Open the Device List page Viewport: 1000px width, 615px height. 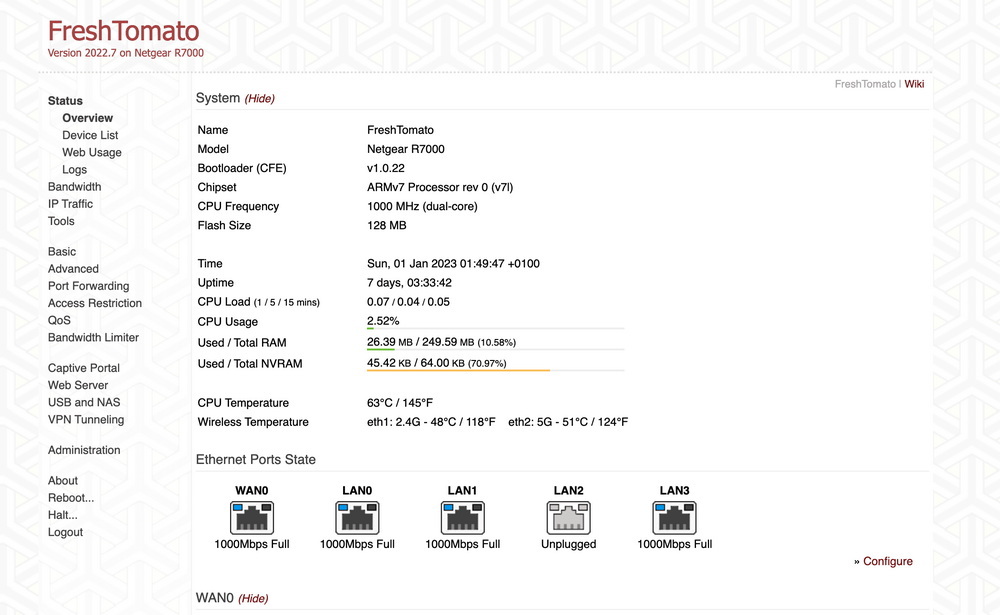pyautogui.click(x=90, y=135)
